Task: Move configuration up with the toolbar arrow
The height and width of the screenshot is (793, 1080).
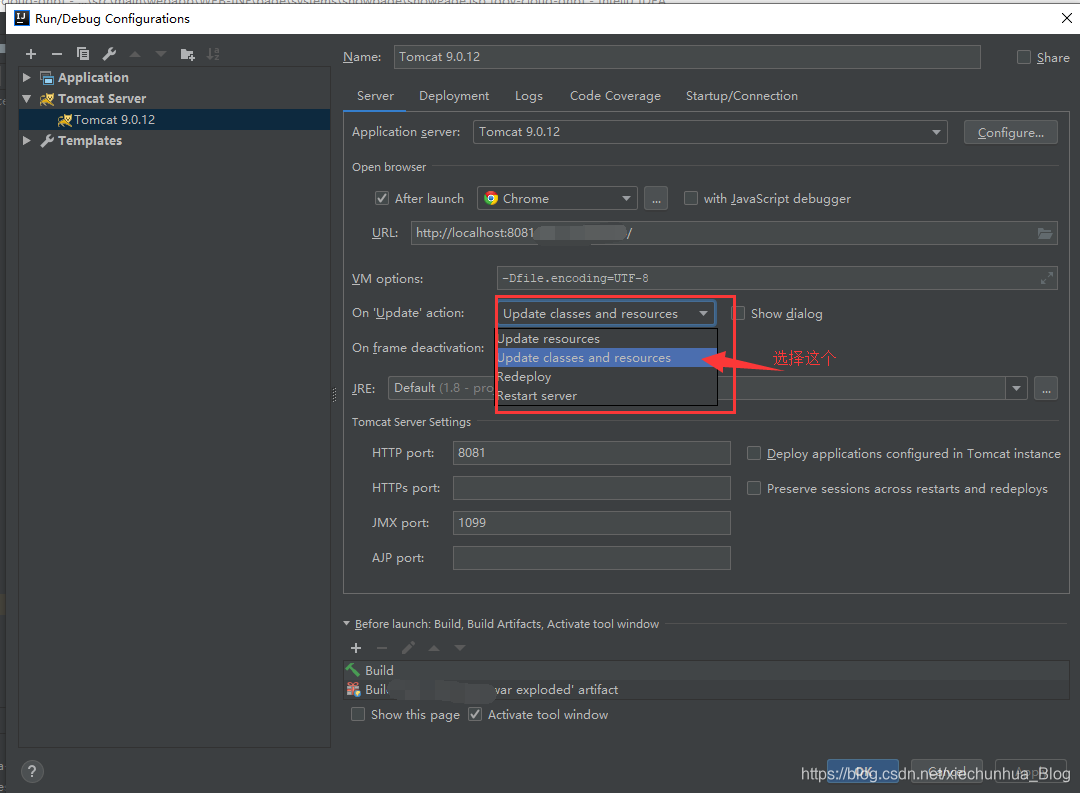Action: coord(135,54)
